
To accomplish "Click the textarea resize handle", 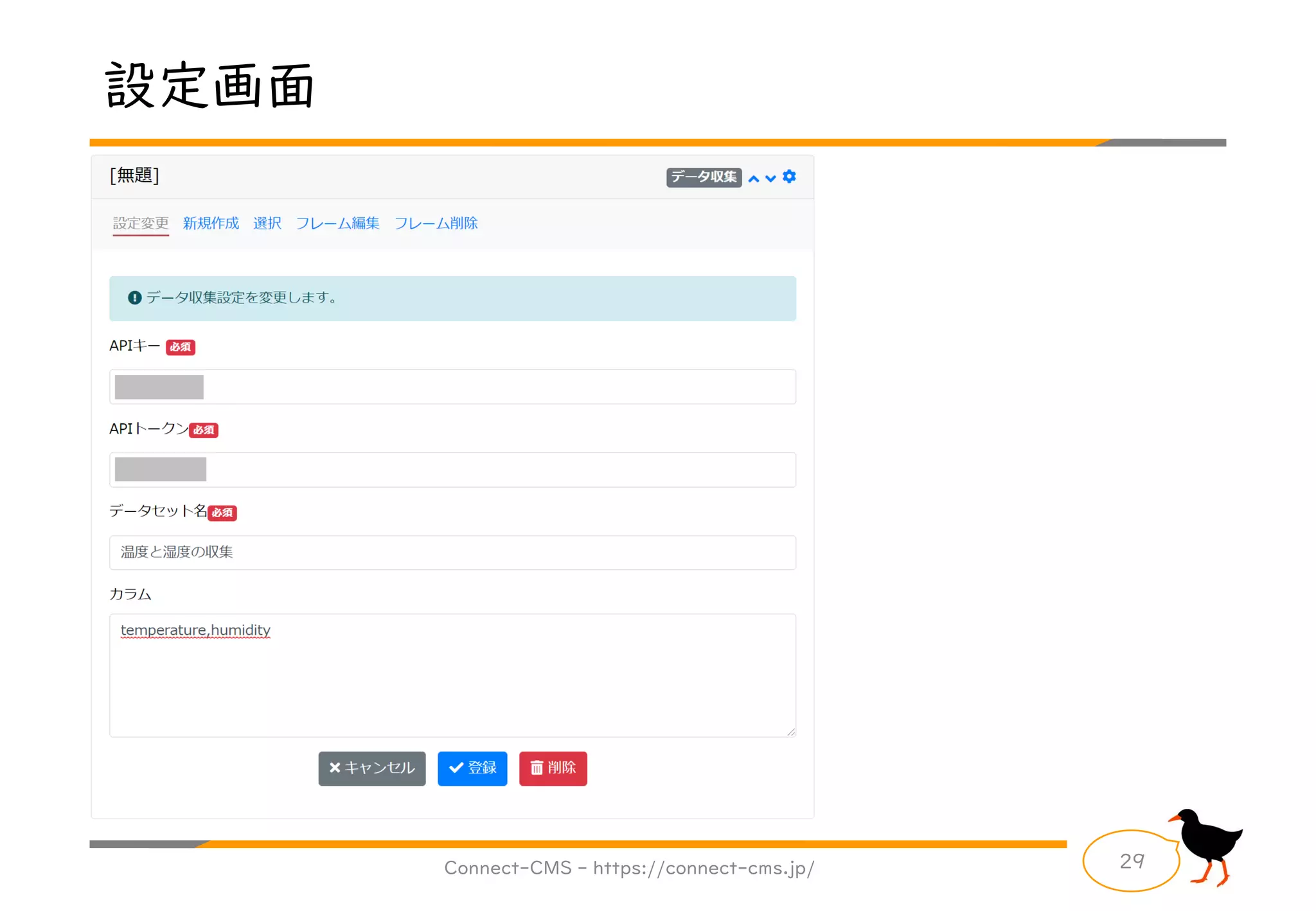I will point(791,732).
